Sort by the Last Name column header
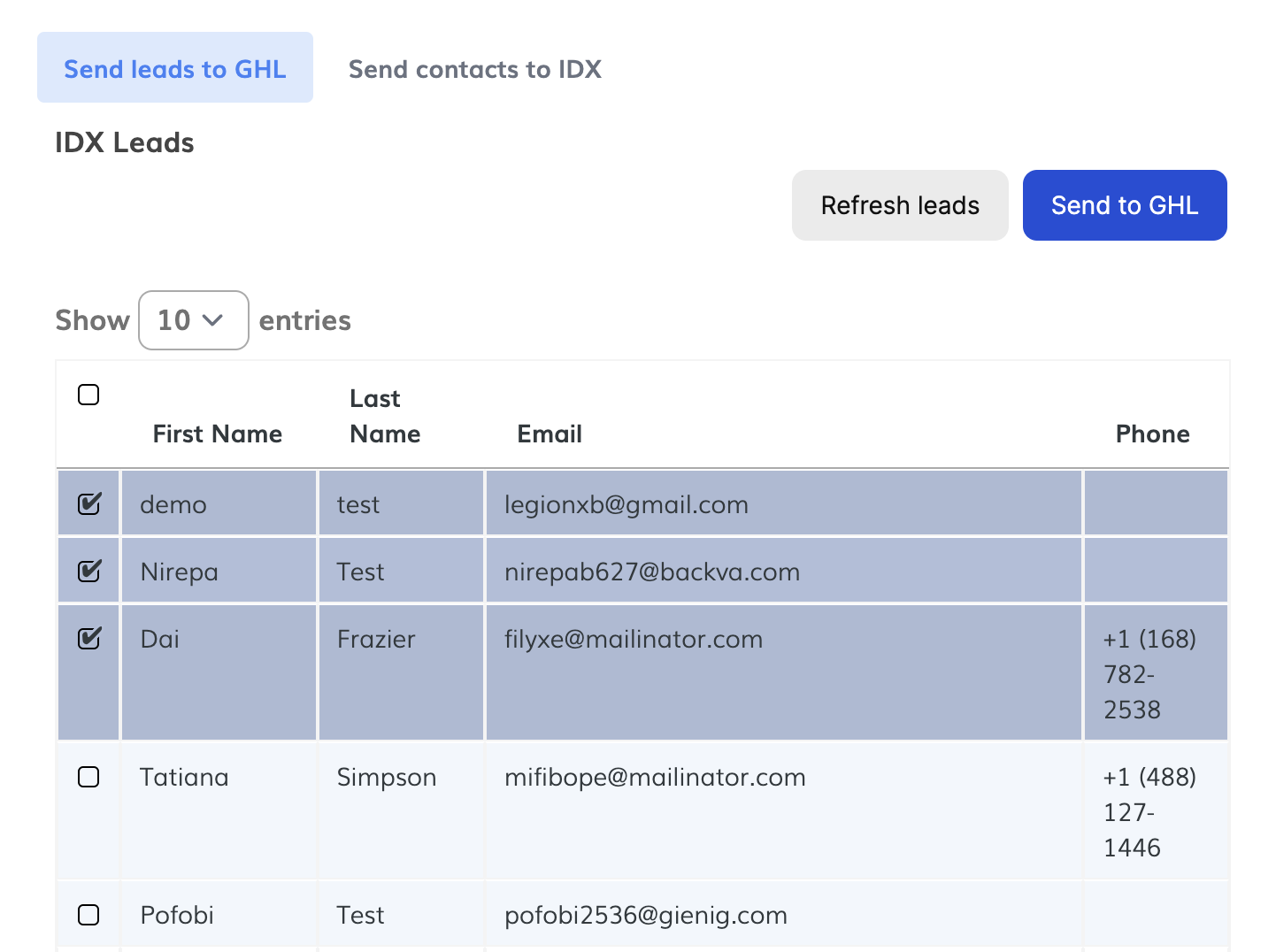 point(385,416)
